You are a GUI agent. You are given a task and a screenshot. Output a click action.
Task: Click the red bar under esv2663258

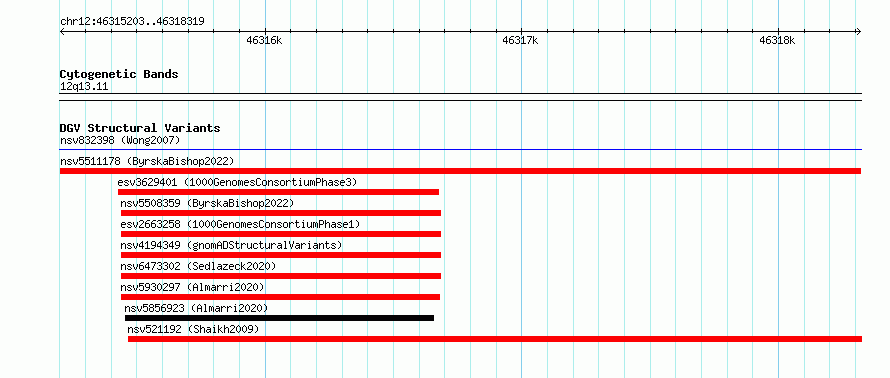[x=280, y=234]
